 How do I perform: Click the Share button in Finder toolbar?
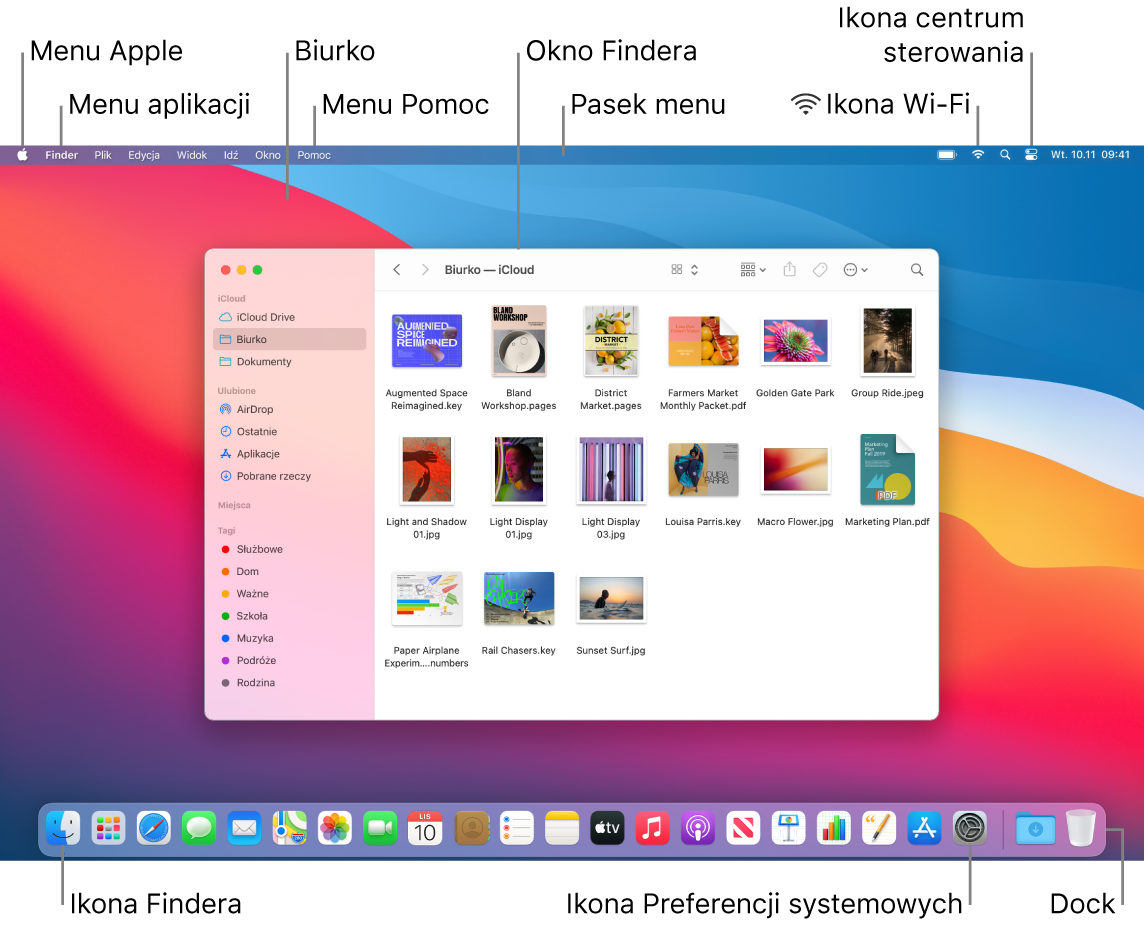[x=789, y=269]
